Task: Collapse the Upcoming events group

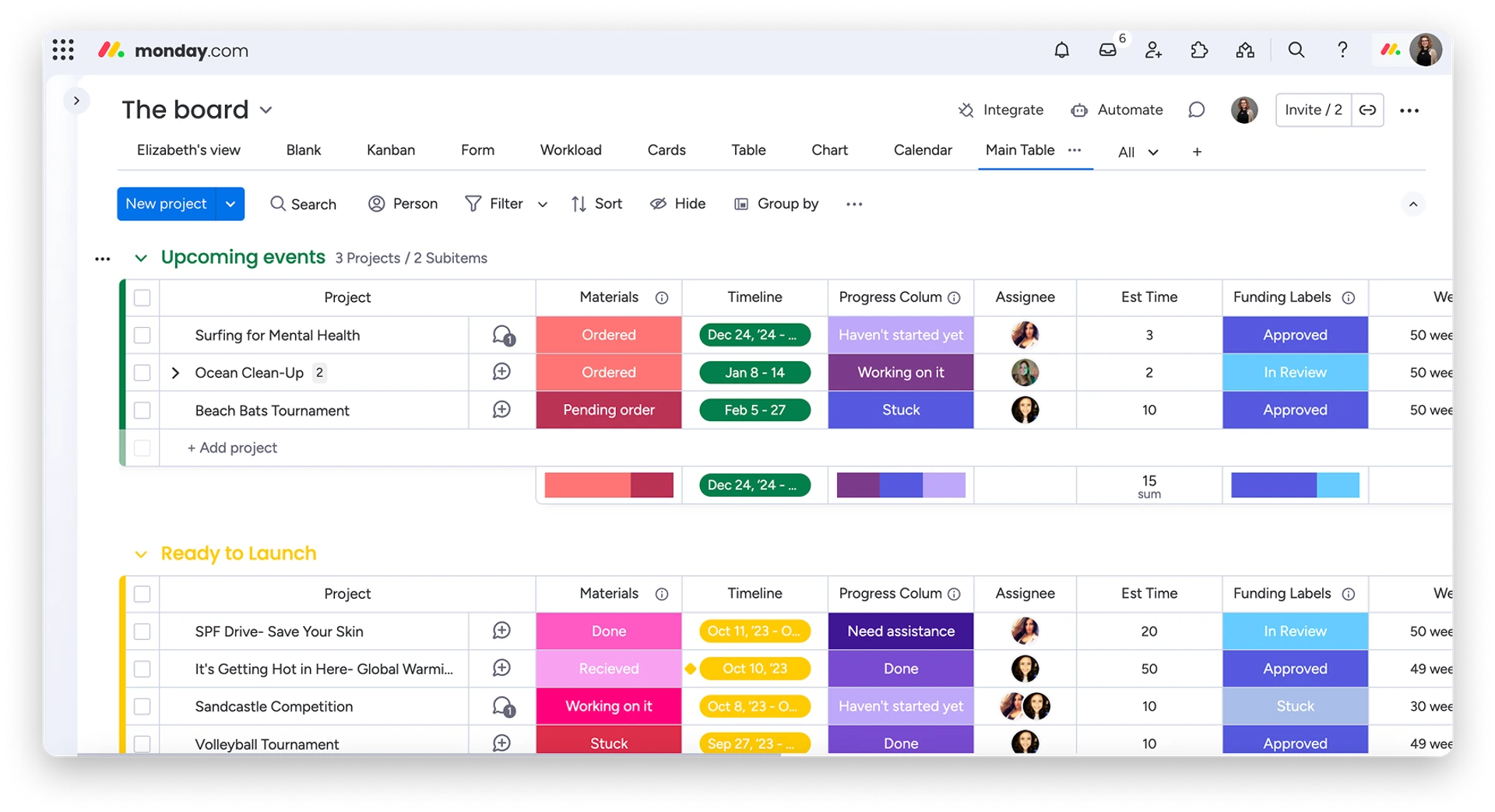Action: click(141, 258)
